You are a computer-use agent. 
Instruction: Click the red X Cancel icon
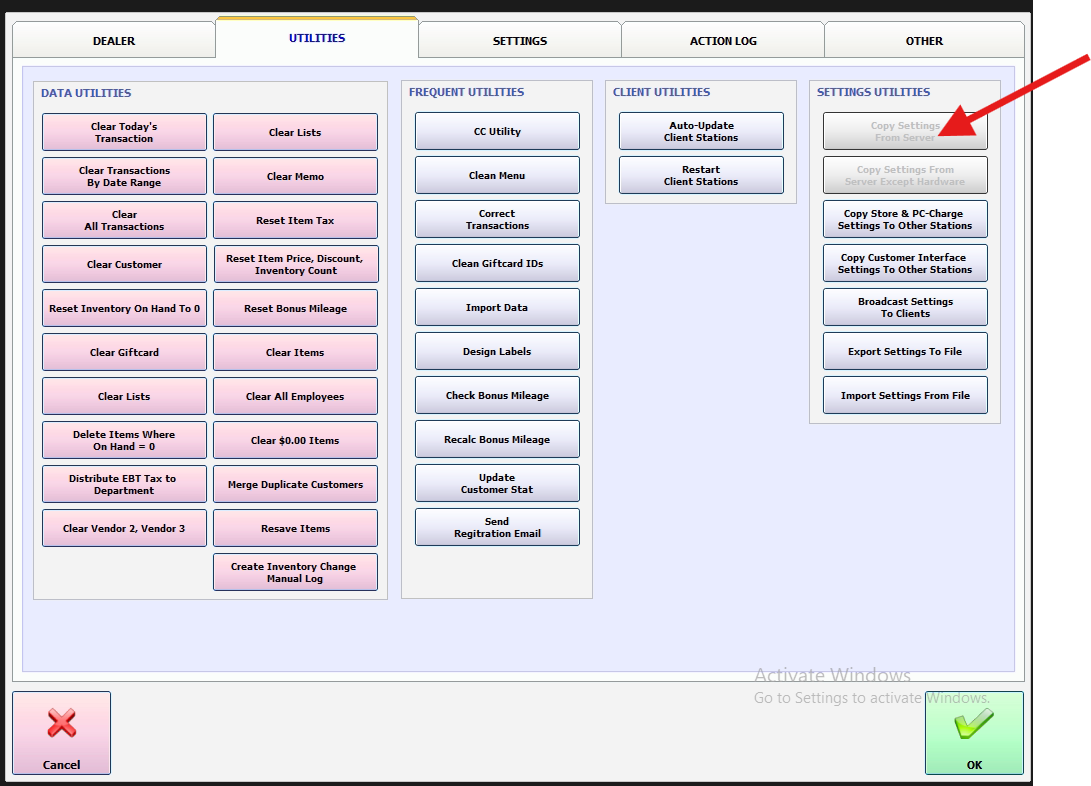click(x=61, y=723)
